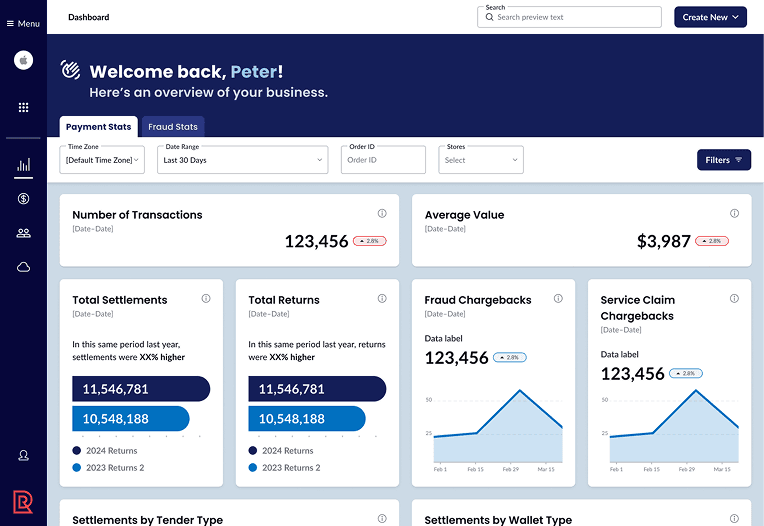Click the Search preview text field
This screenshot has height=526, width=764.
(x=570, y=17)
